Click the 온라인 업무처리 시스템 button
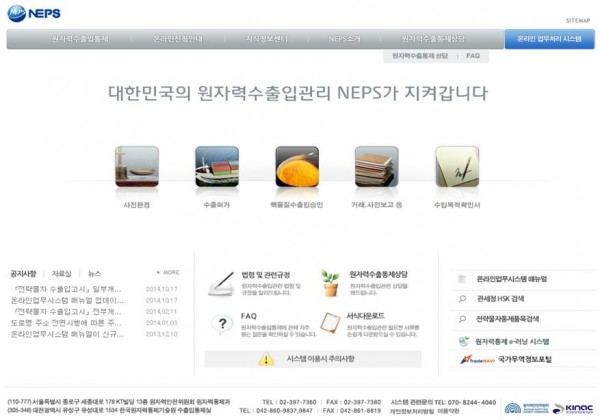This screenshot has width=600, height=420. point(549,39)
